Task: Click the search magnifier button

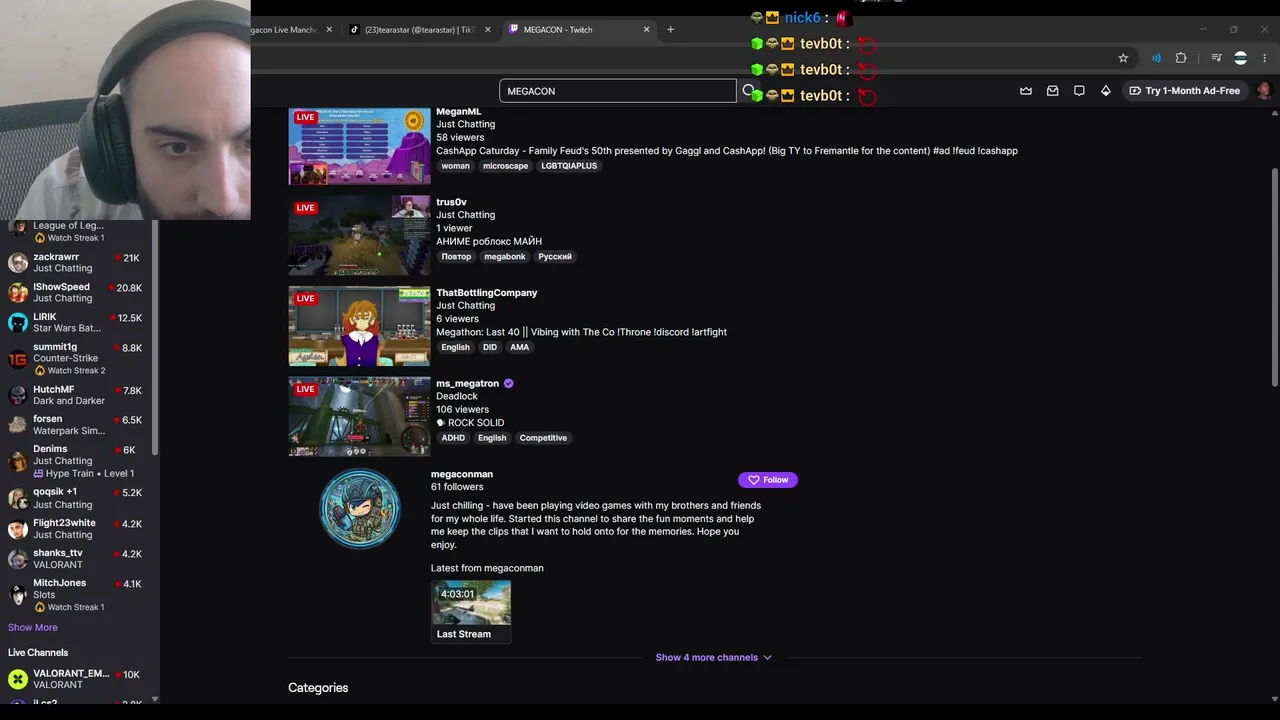Action: coord(748,91)
